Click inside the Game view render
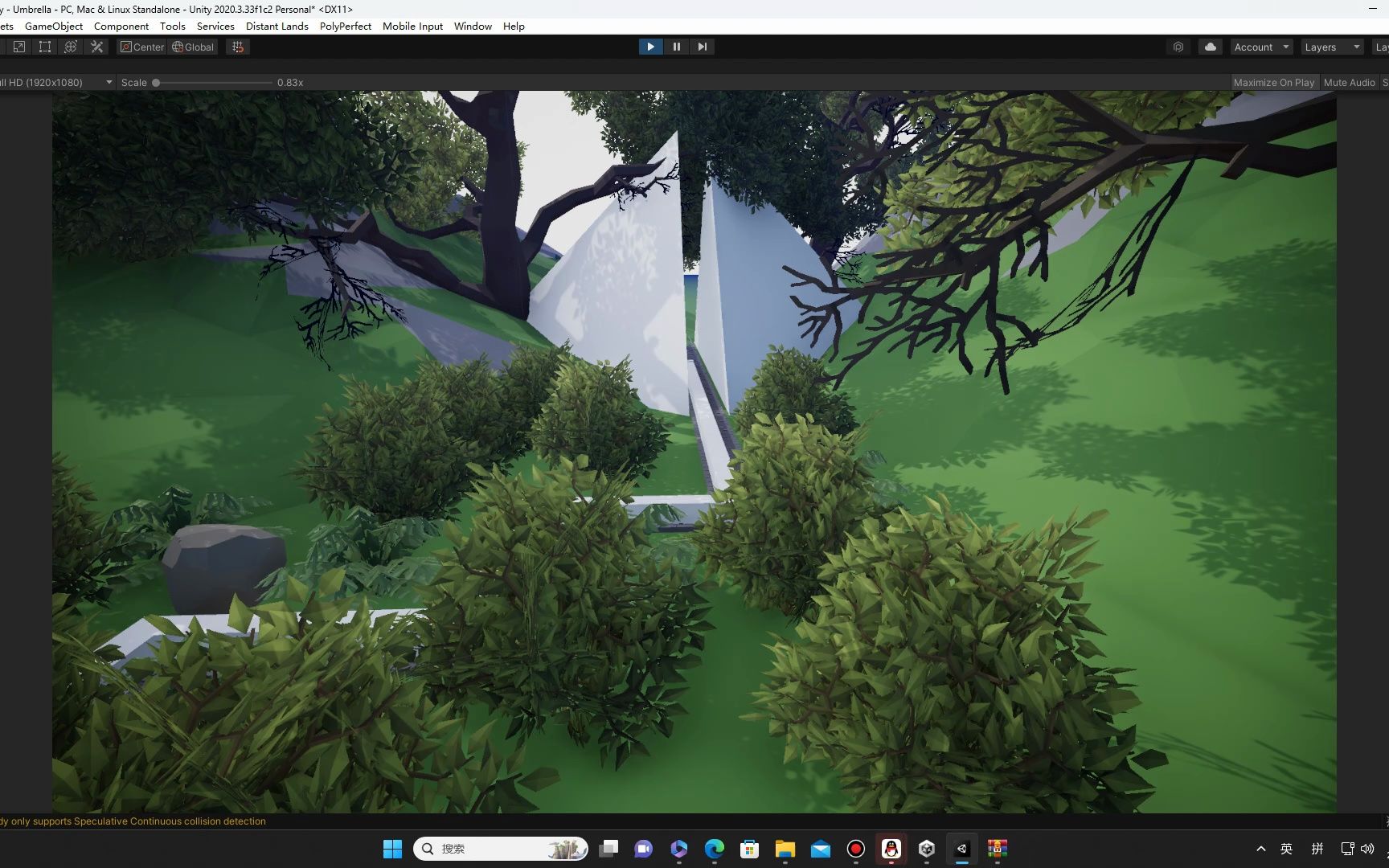This screenshot has width=1389, height=868. [694, 451]
